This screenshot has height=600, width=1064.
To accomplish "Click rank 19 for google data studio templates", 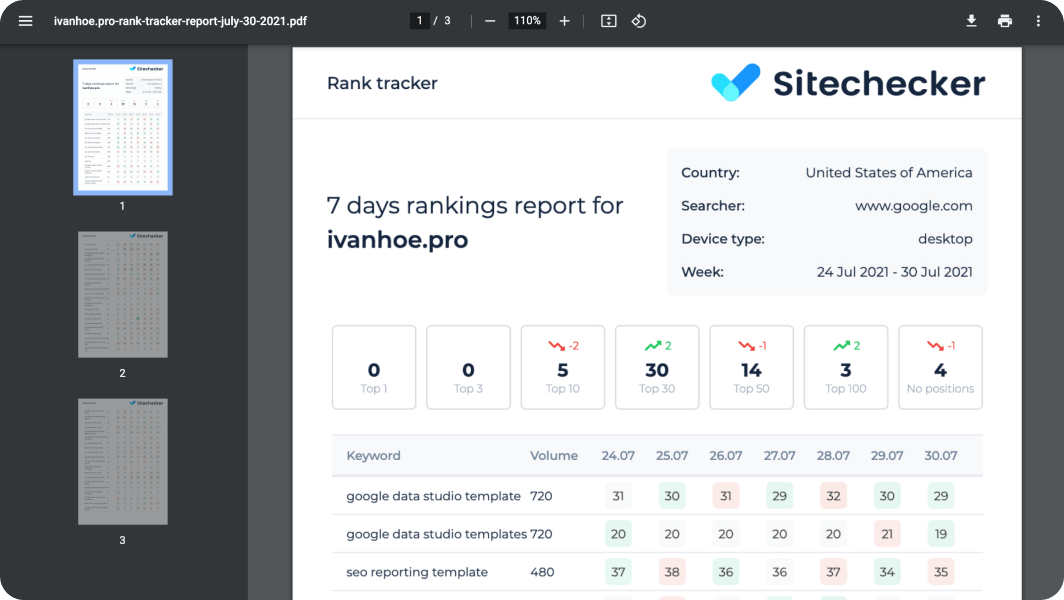I will click(x=940, y=534).
